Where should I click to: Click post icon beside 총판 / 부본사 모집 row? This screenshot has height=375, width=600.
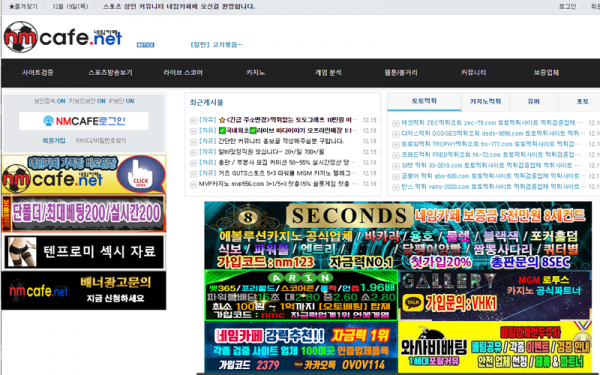pos(193,163)
